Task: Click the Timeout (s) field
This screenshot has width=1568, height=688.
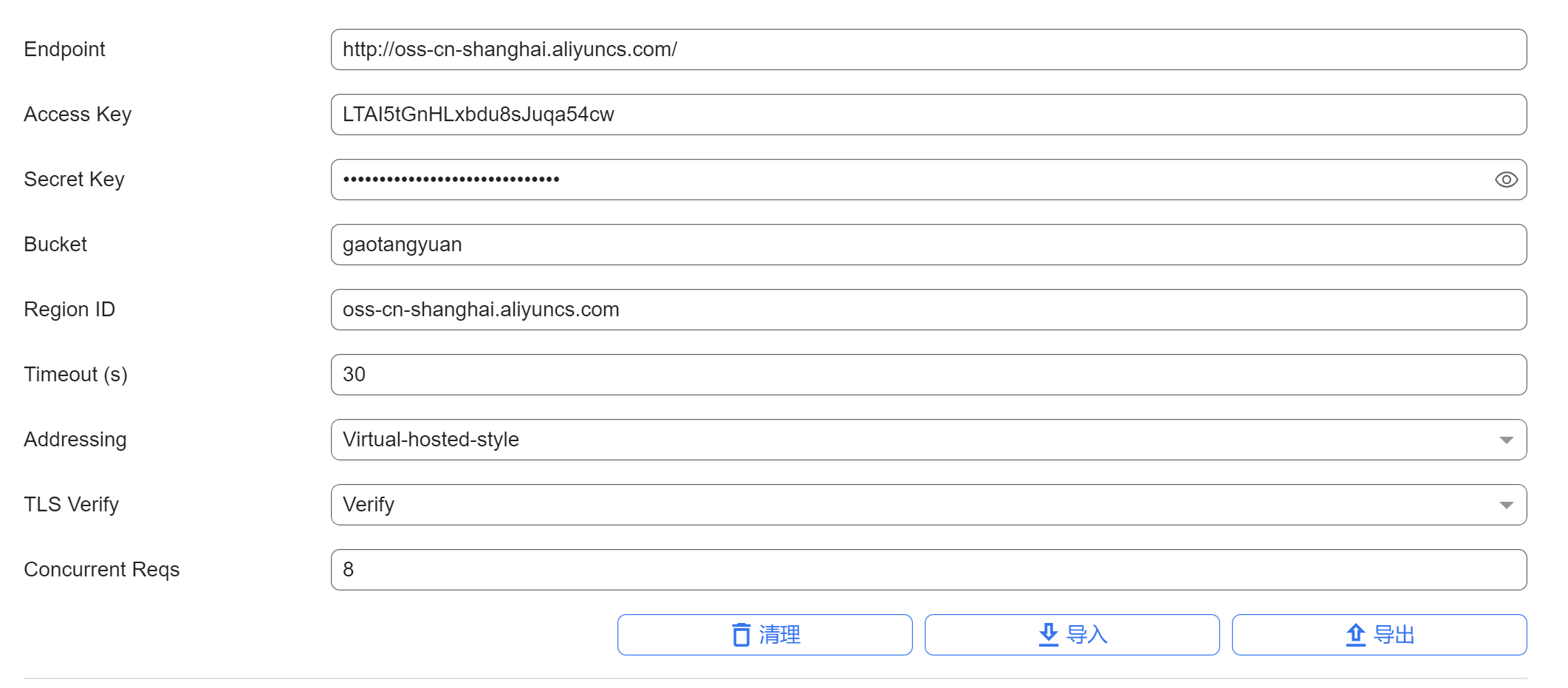Action: tap(928, 375)
